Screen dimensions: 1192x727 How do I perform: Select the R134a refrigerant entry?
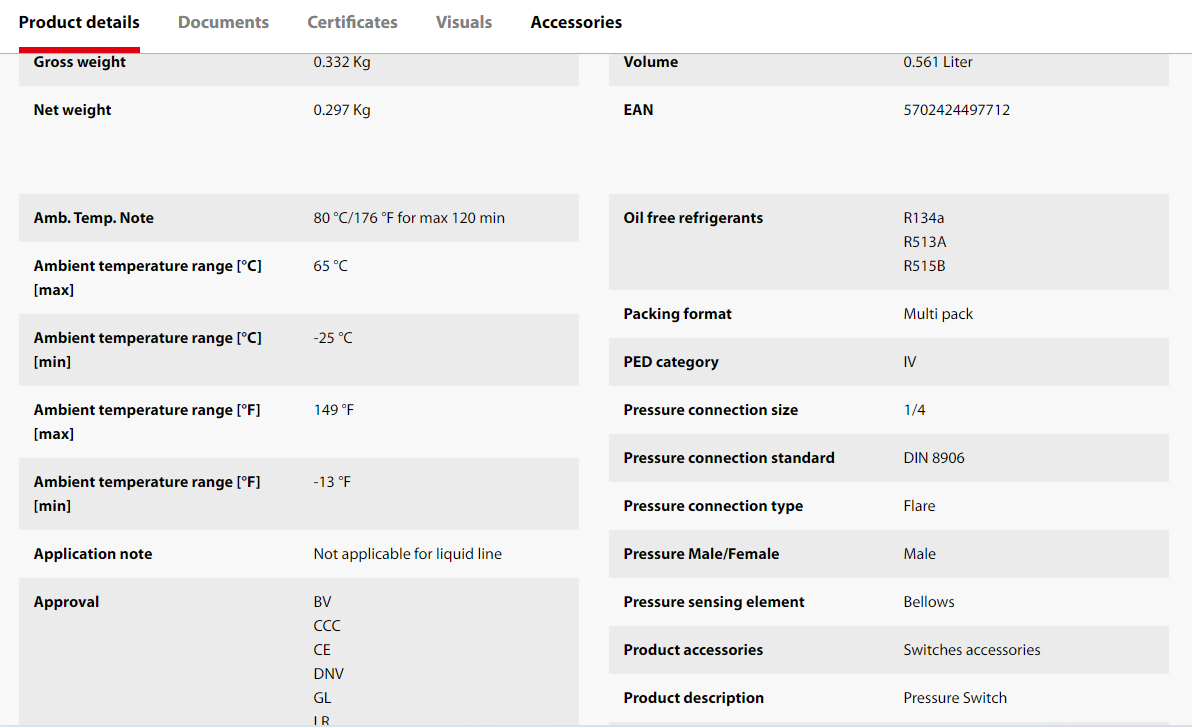click(x=923, y=218)
